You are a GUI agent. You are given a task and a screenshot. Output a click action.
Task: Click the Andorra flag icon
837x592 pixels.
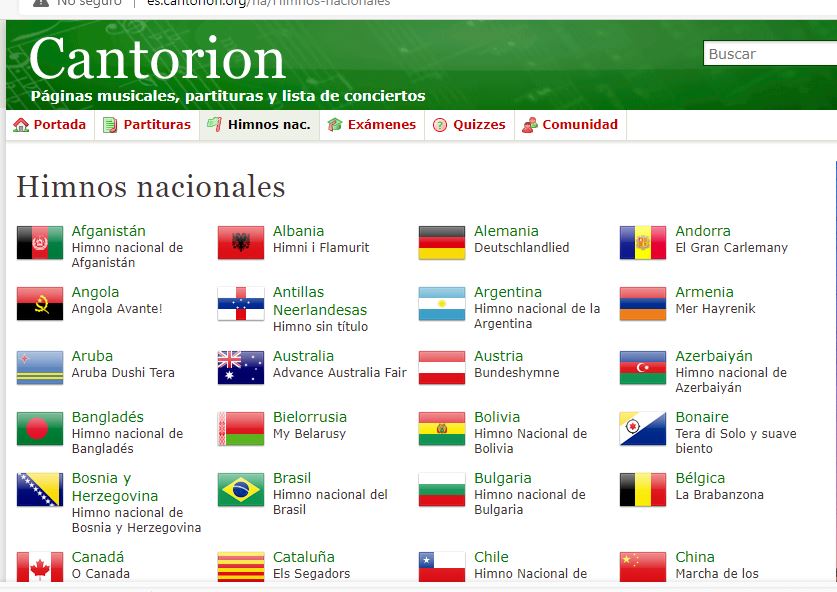643,242
